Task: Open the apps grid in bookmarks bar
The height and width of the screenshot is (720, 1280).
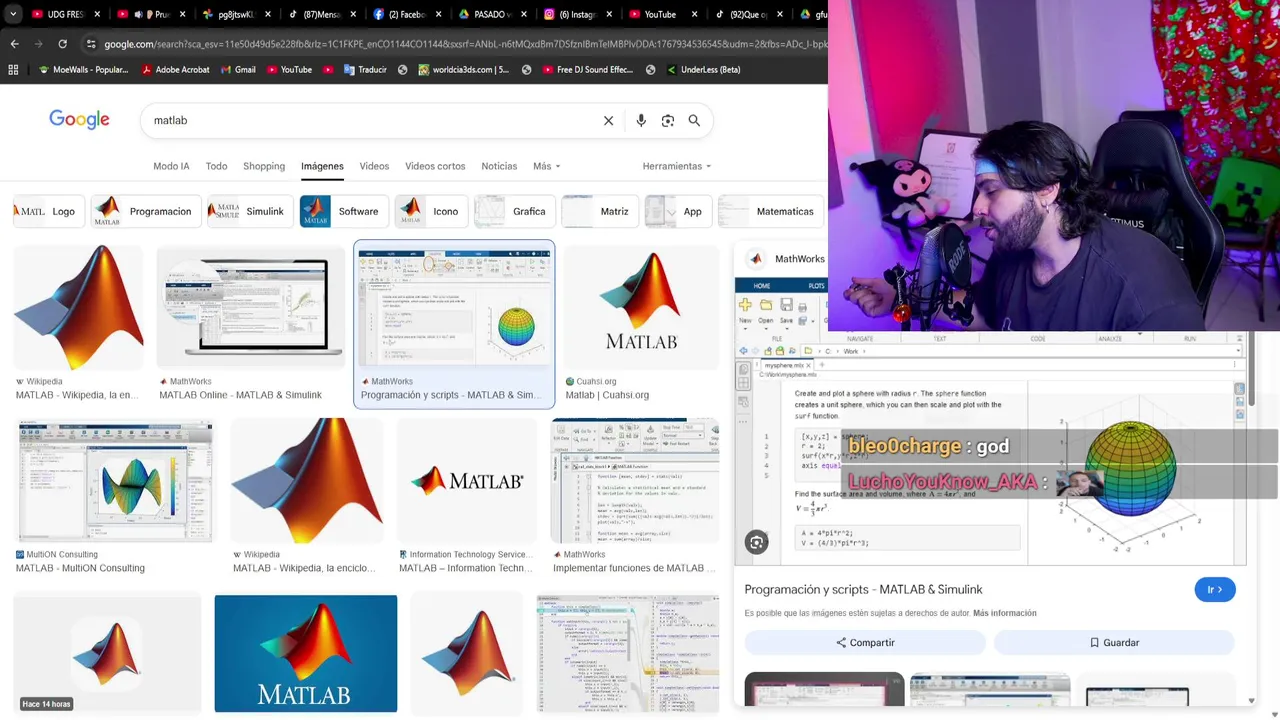Action: pyautogui.click(x=13, y=70)
